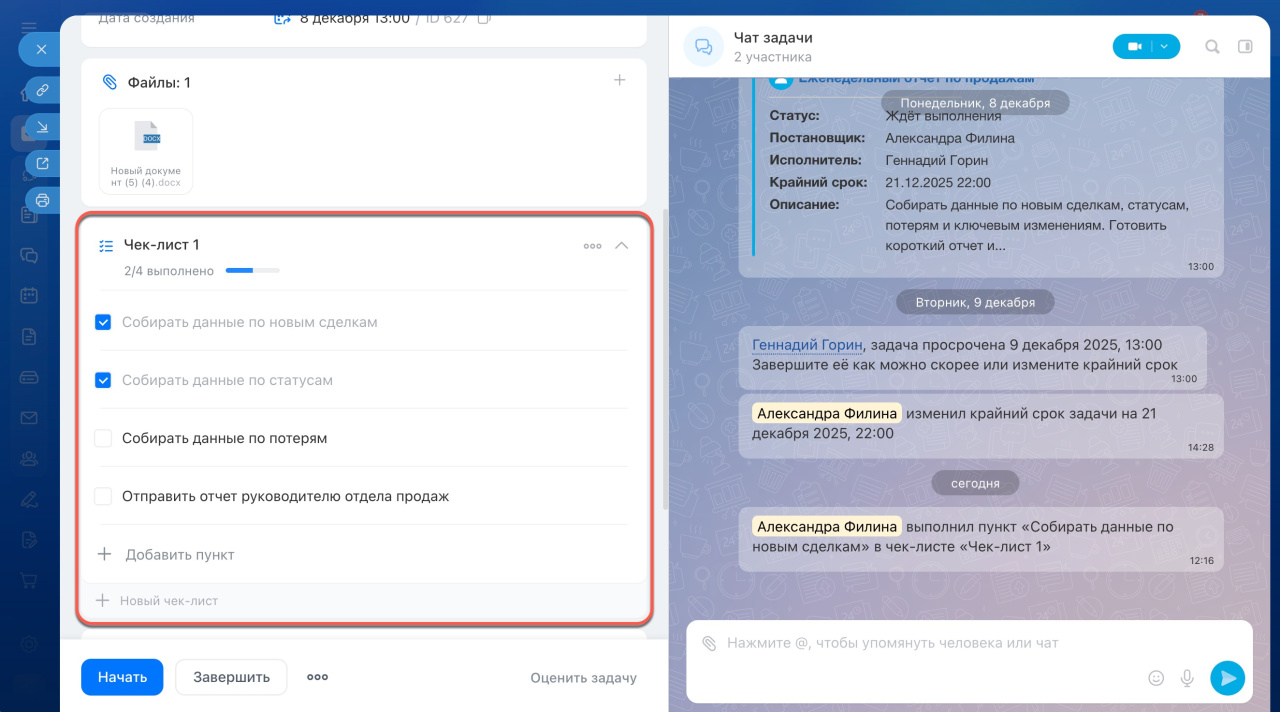This screenshot has width=1280, height=712.
Task: Uncheck "Собирать данные по статусам" item
Action: (103, 380)
